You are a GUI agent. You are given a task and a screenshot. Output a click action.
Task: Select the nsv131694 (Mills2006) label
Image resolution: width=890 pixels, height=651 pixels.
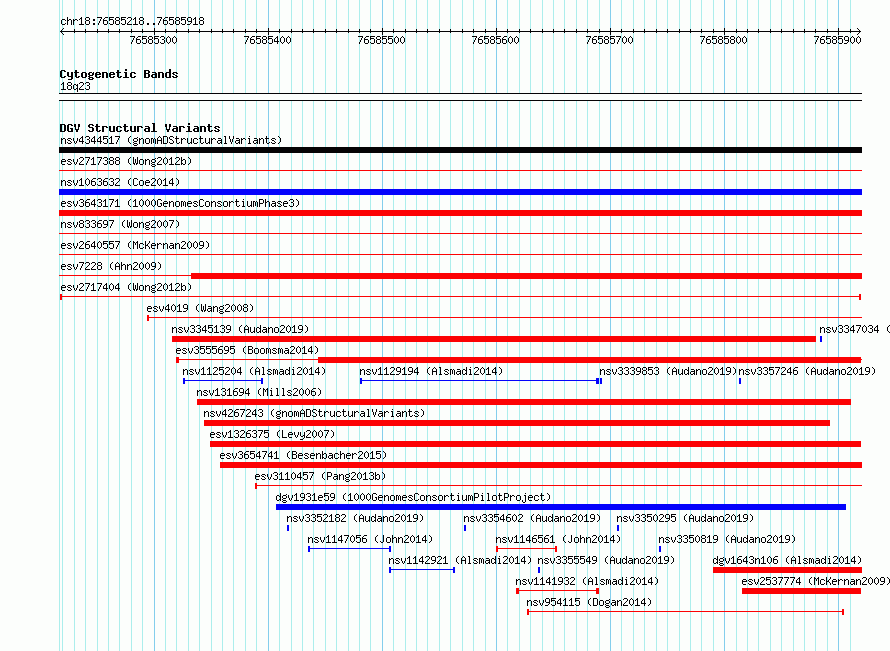259,392
